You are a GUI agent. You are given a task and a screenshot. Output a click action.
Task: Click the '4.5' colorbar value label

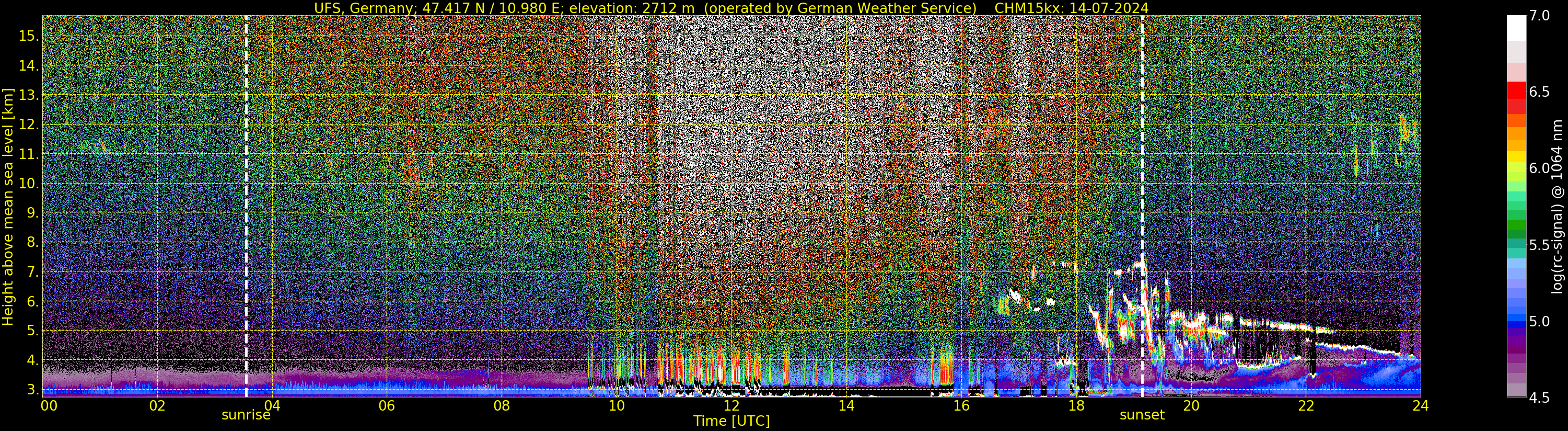click(x=1539, y=398)
